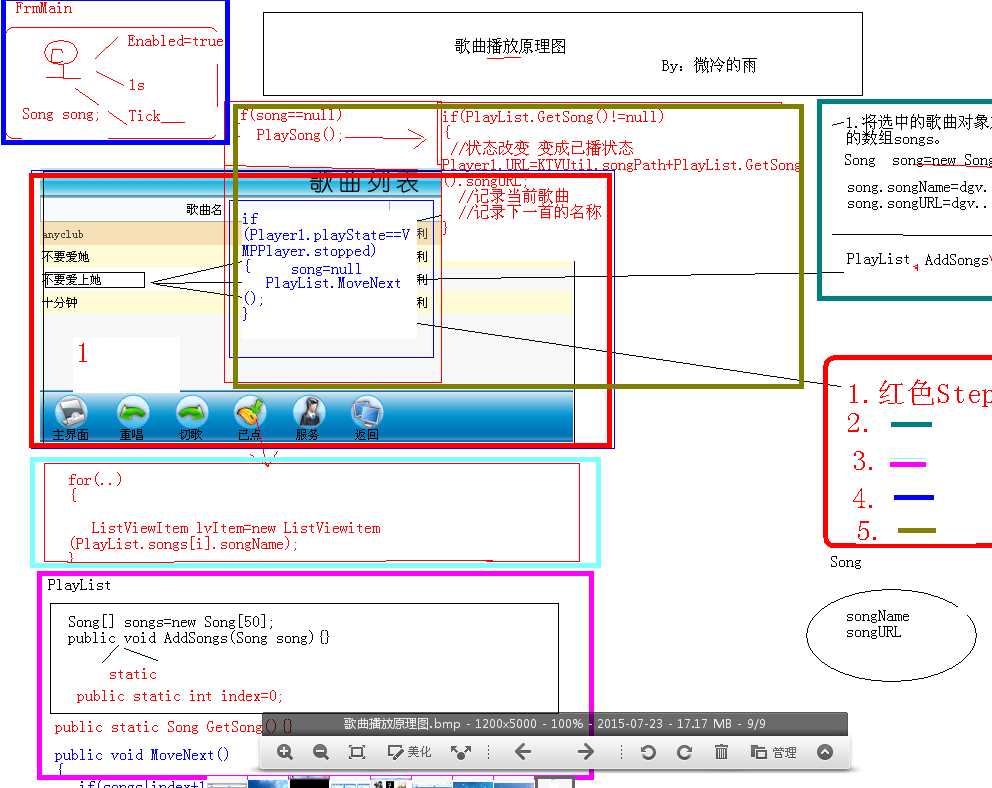This screenshot has height=788, width=992.
Task: Click the Tick label
Action: click(x=144, y=116)
